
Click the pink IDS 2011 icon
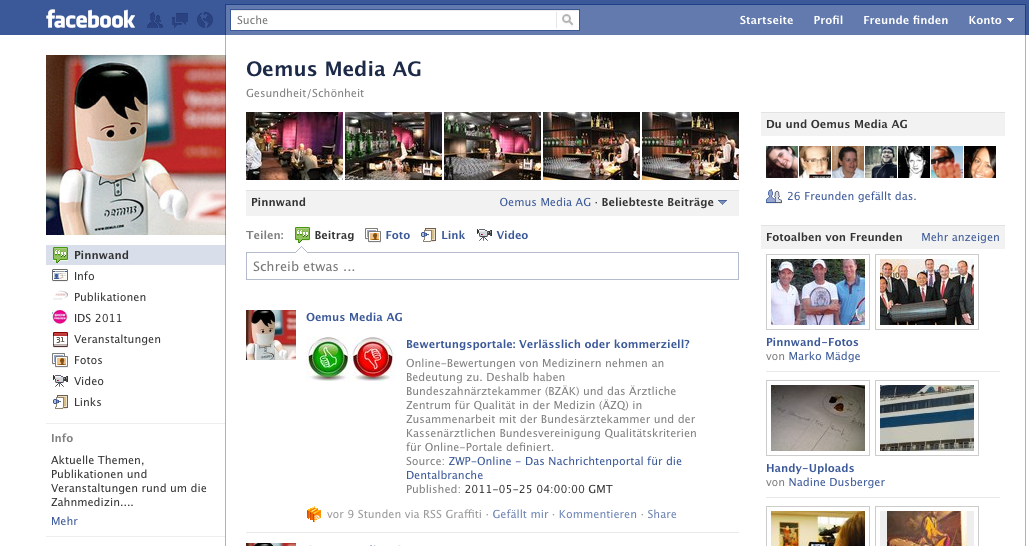[60, 318]
